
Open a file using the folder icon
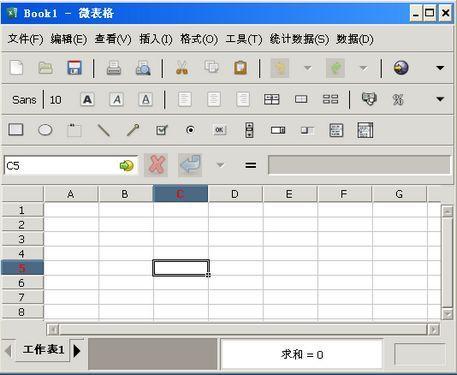point(46,68)
